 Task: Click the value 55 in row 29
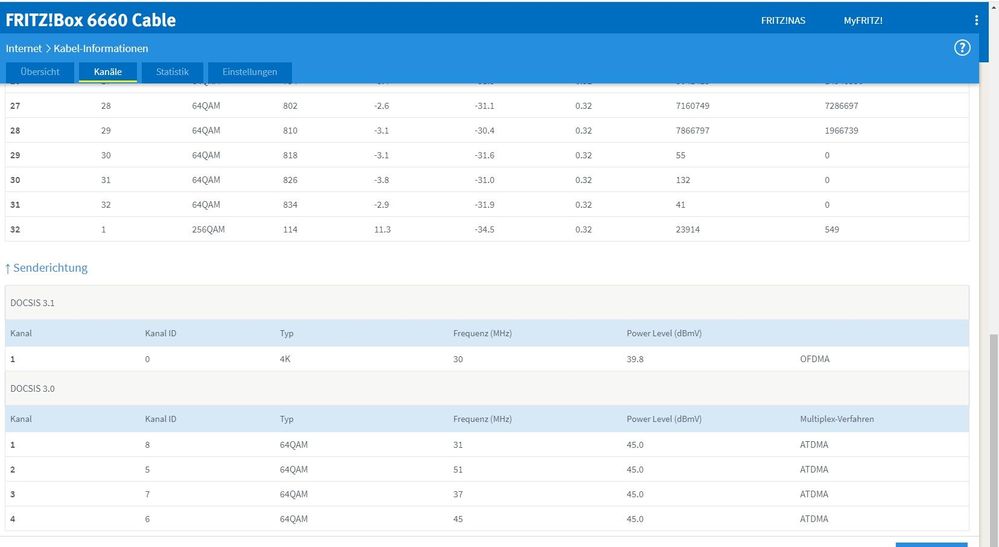[x=681, y=155]
